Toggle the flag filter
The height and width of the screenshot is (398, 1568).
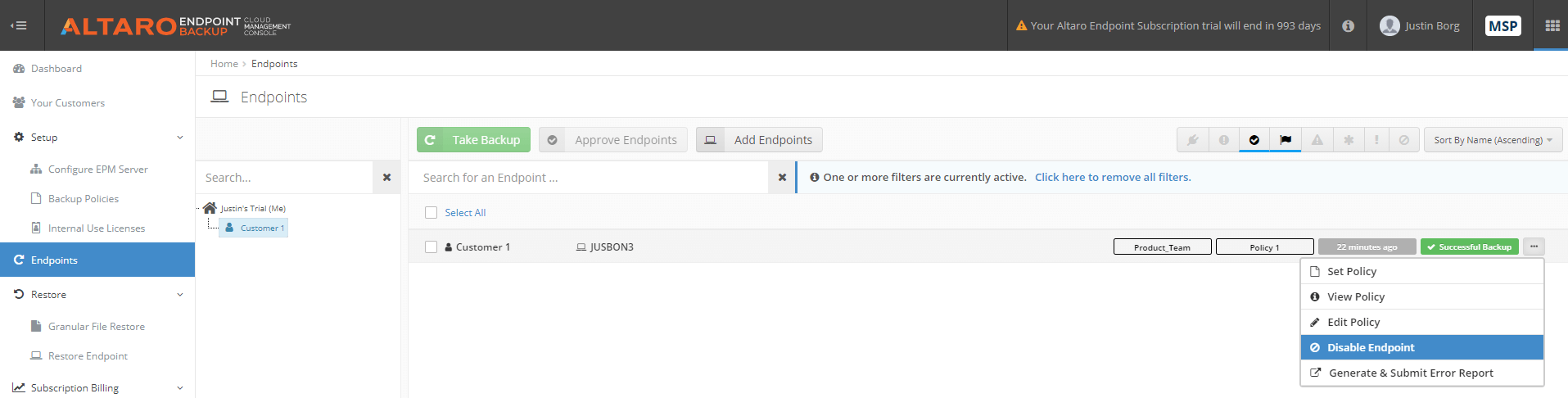1286,140
